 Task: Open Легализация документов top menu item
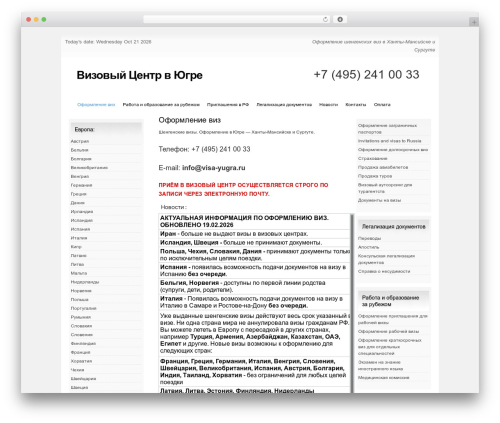284,105
